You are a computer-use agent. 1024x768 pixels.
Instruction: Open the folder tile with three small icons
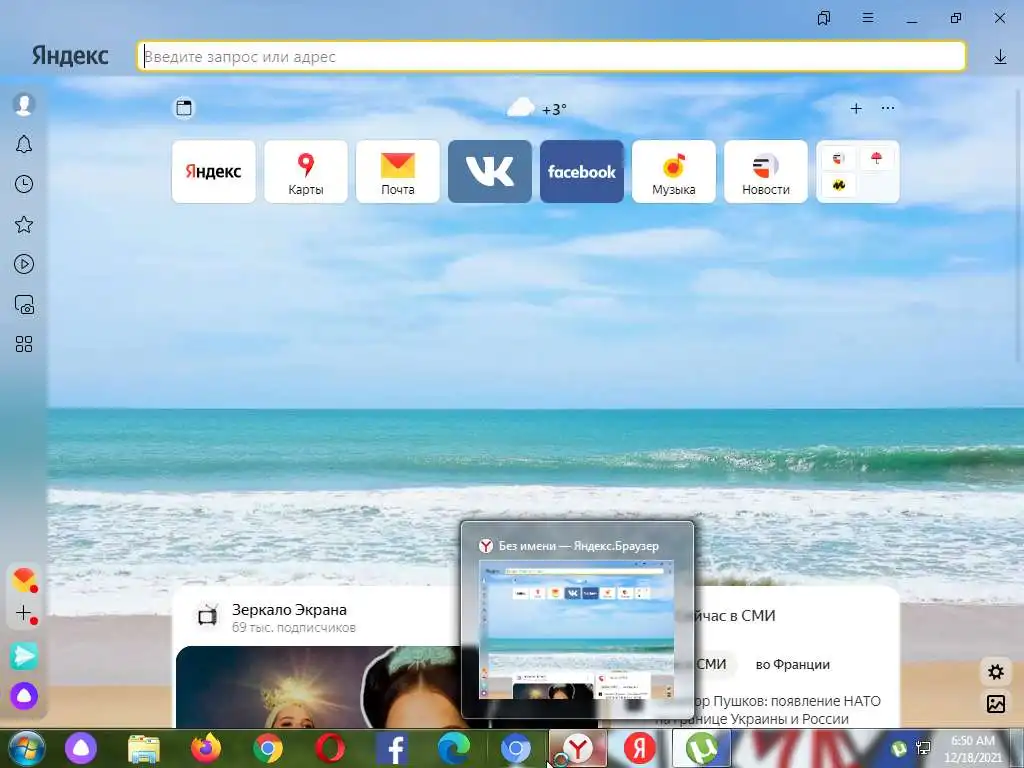click(x=858, y=171)
